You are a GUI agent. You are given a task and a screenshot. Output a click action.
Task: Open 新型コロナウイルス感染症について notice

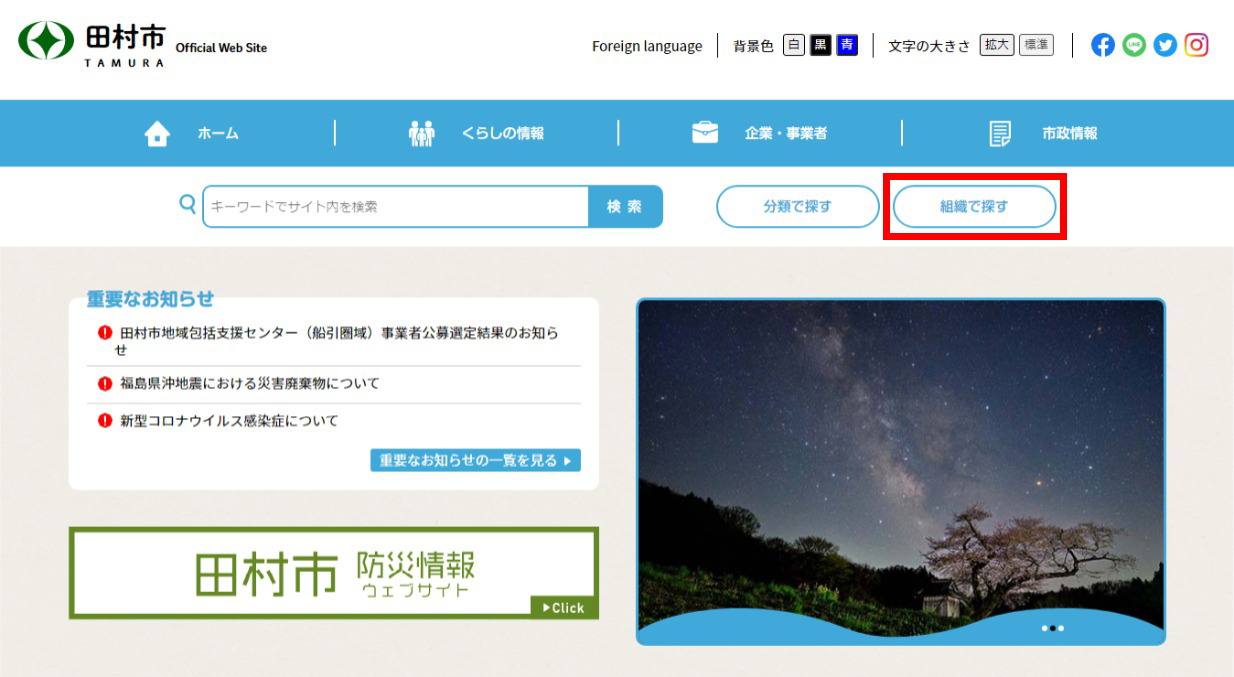[x=229, y=421]
